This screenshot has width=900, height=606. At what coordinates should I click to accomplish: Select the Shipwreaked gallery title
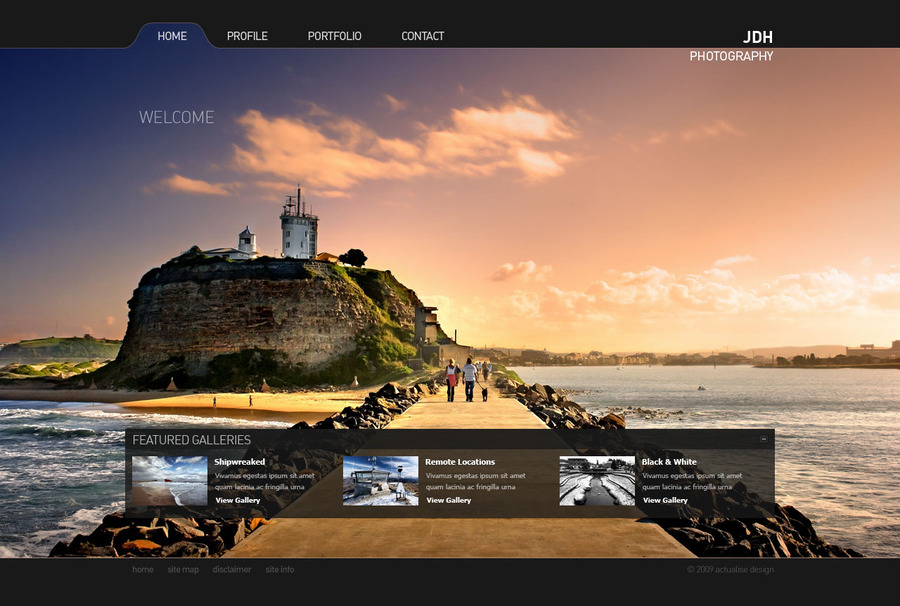tap(239, 461)
